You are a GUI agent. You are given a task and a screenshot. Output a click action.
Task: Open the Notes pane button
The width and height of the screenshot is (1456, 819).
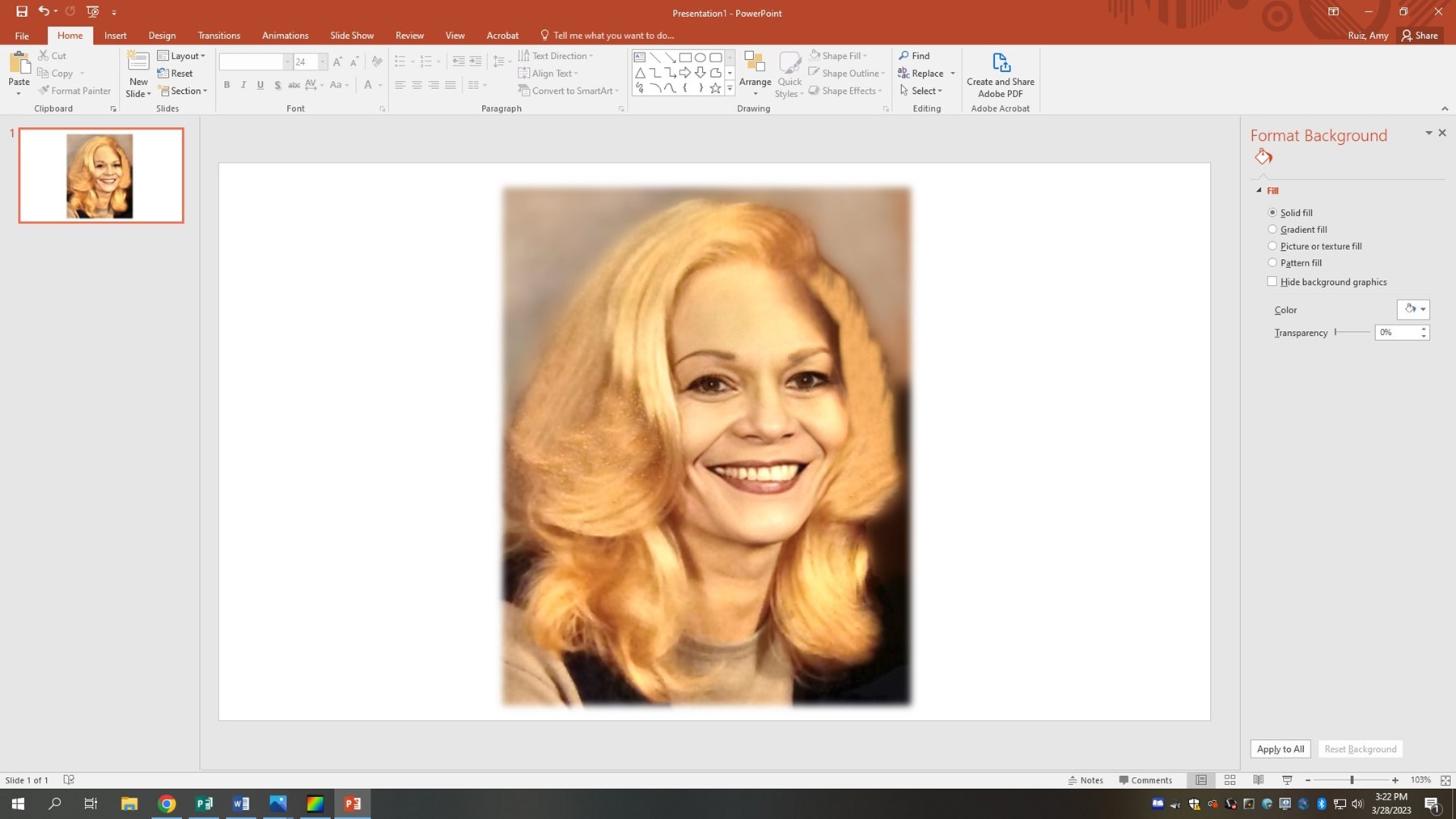pos(1086,780)
